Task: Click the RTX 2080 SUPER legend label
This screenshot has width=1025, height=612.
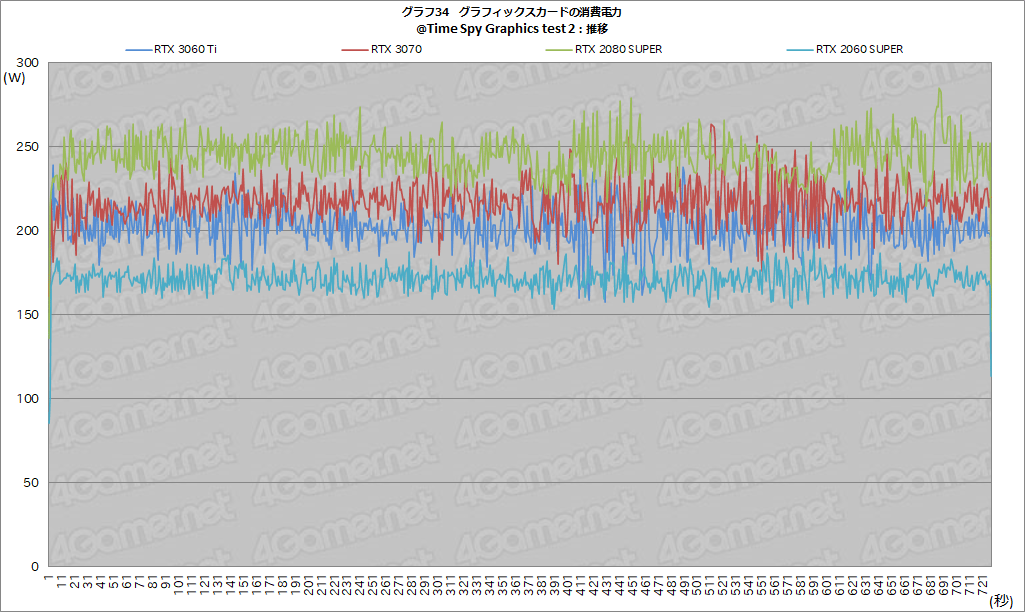Action: (618, 49)
